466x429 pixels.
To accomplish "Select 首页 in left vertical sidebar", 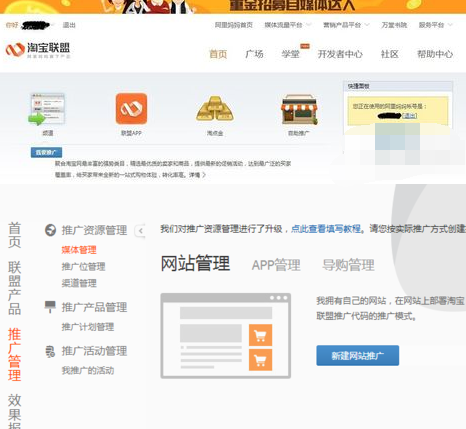I will (x=15, y=235).
